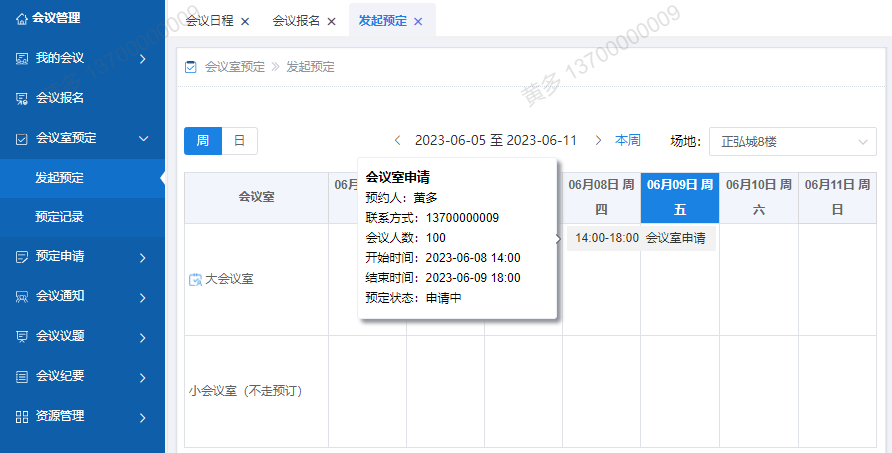Click 预约人：黄多 in popup

point(401,198)
